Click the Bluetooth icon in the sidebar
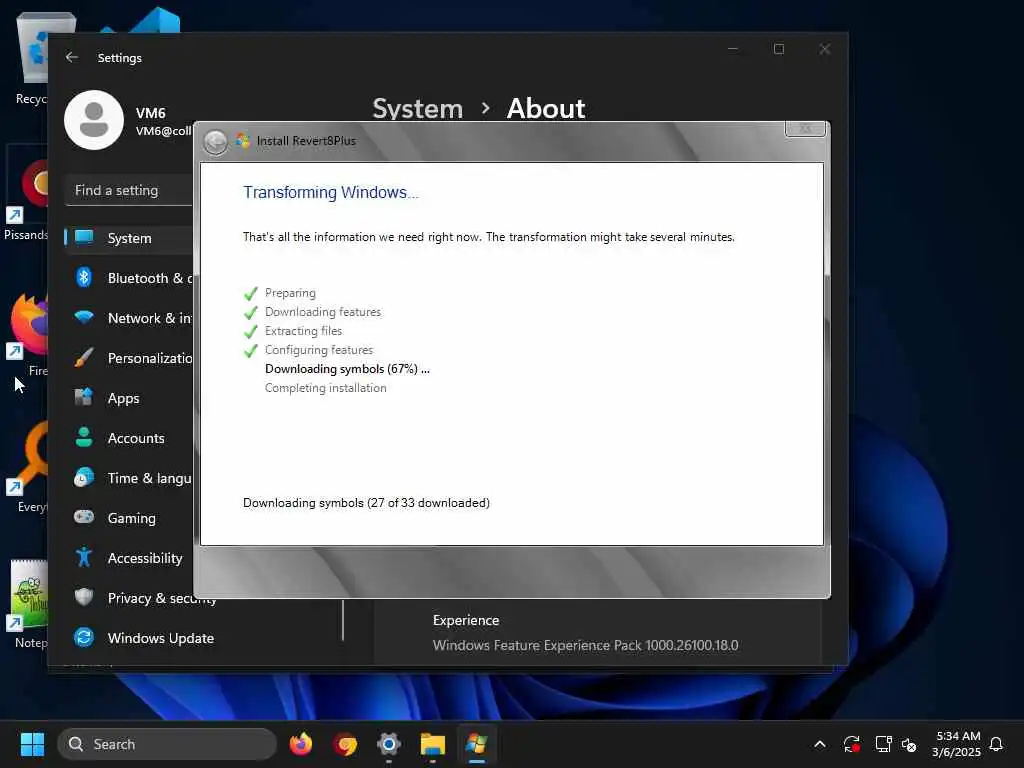1024x768 pixels. click(84, 278)
